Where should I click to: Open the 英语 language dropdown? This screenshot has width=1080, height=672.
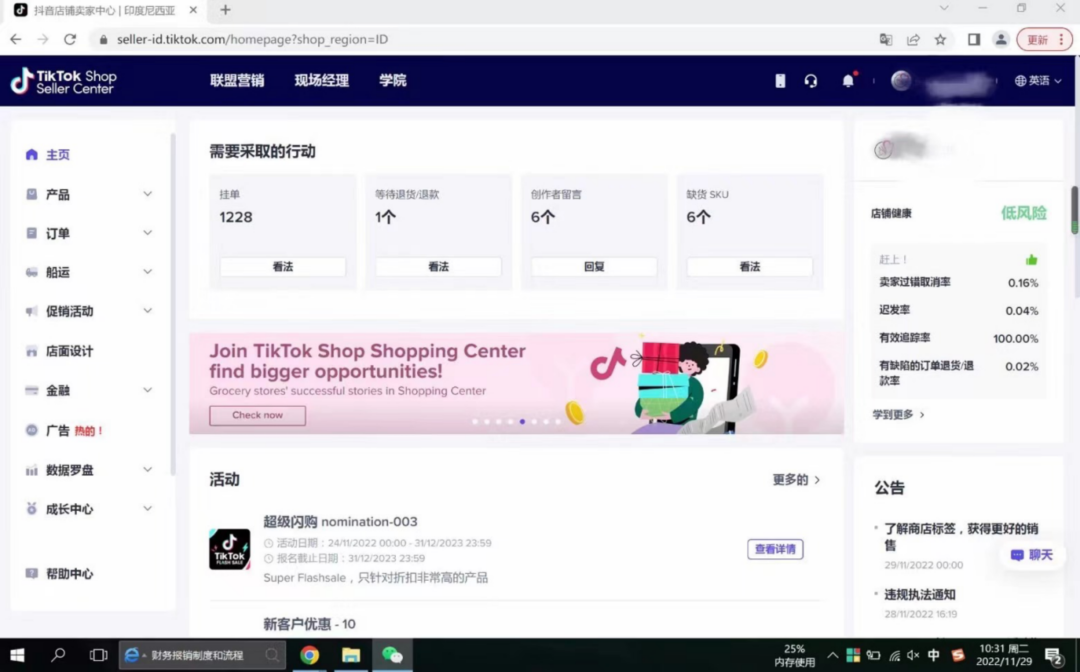[x=1037, y=80]
